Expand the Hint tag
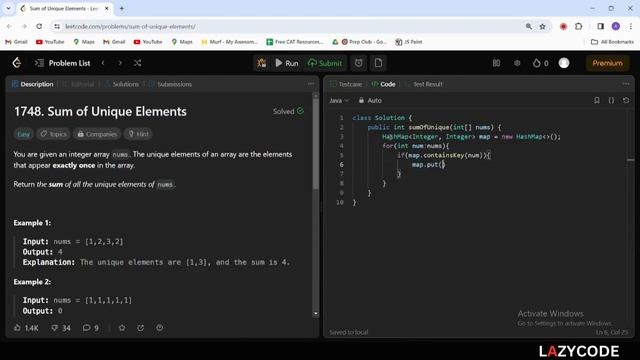The height and width of the screenshot is (360, 640). tap(138, 134)
